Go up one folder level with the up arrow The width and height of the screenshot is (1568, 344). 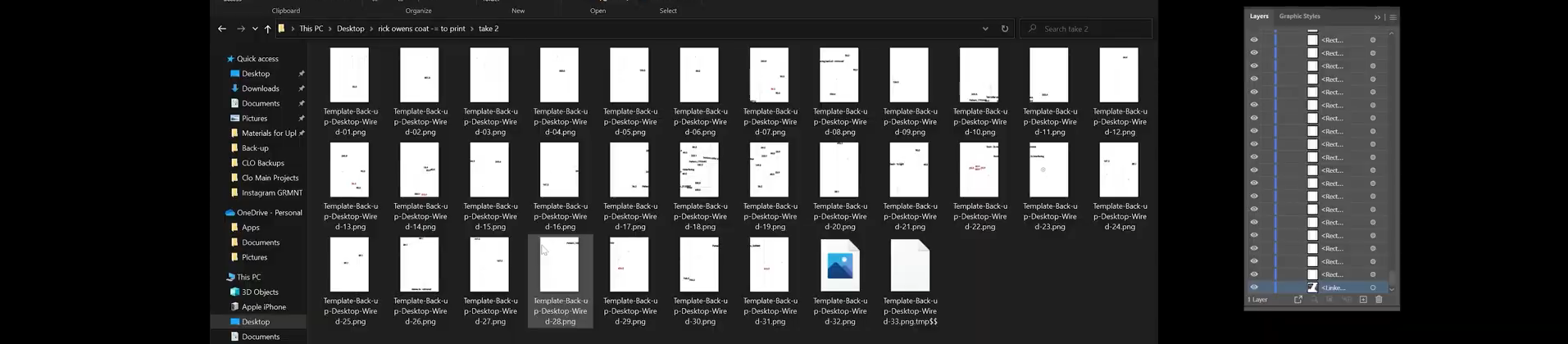[x=267, y=29]
